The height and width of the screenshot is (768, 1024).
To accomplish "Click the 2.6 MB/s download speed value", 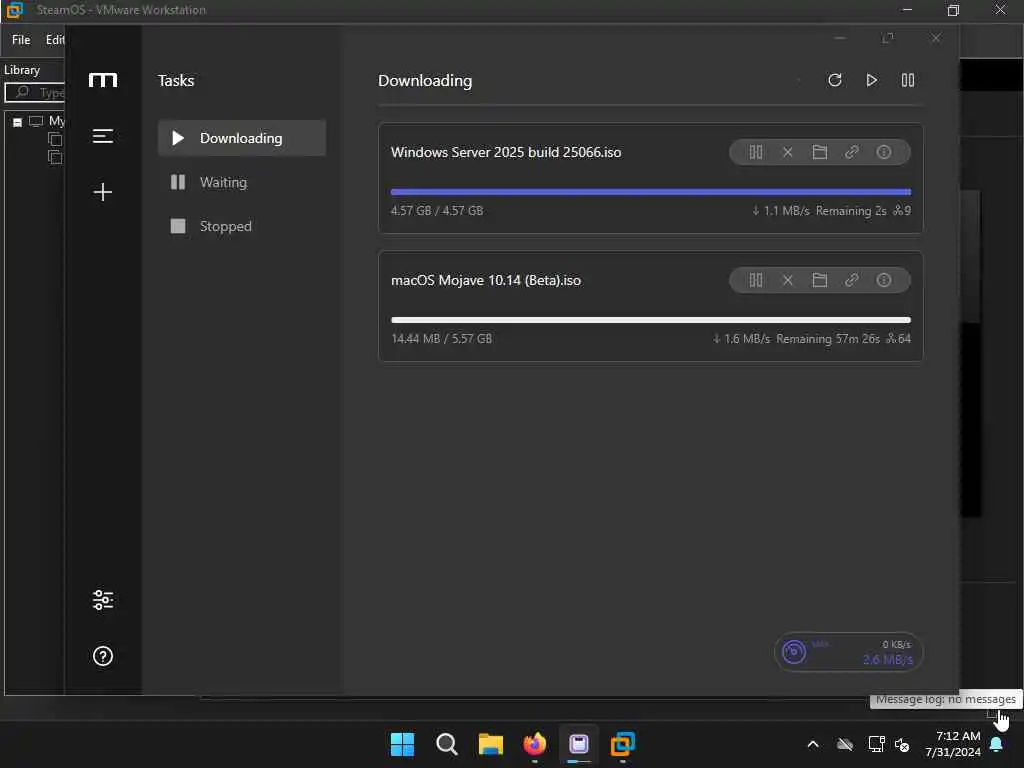I will coord(888,660).
